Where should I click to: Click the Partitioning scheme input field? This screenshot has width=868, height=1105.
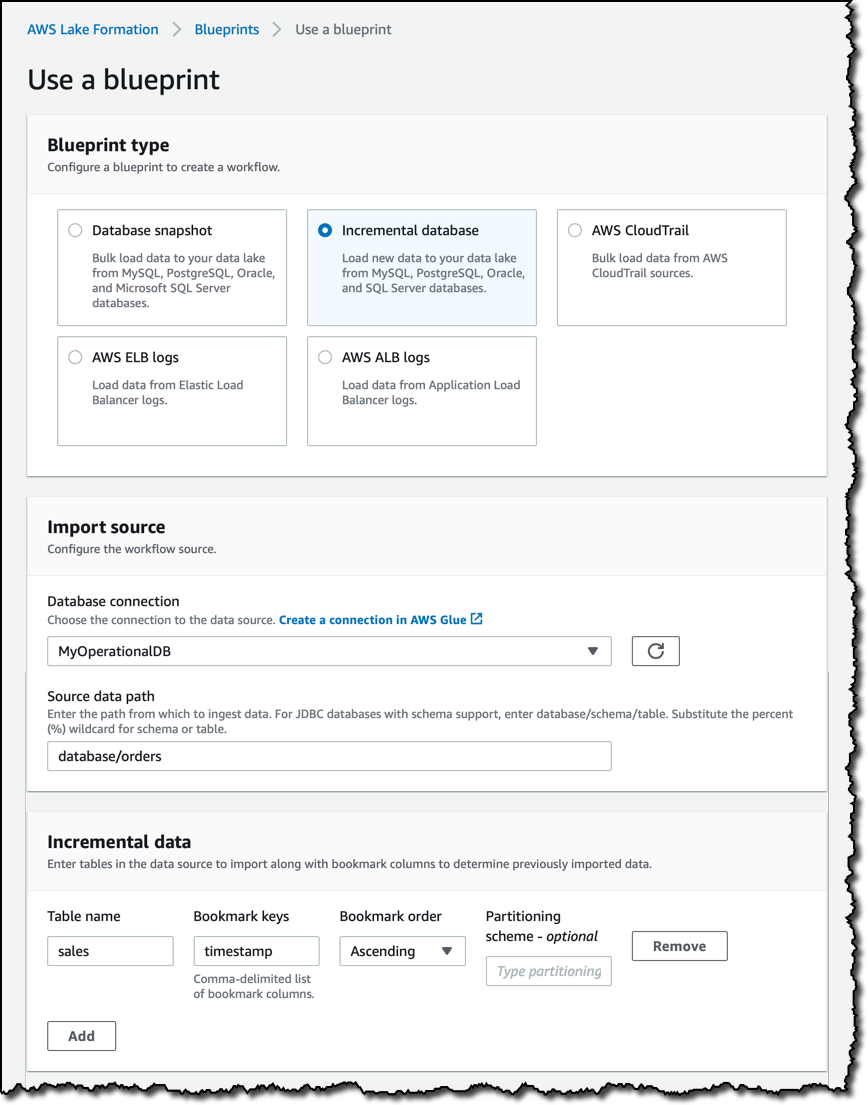tap(549, 971)
